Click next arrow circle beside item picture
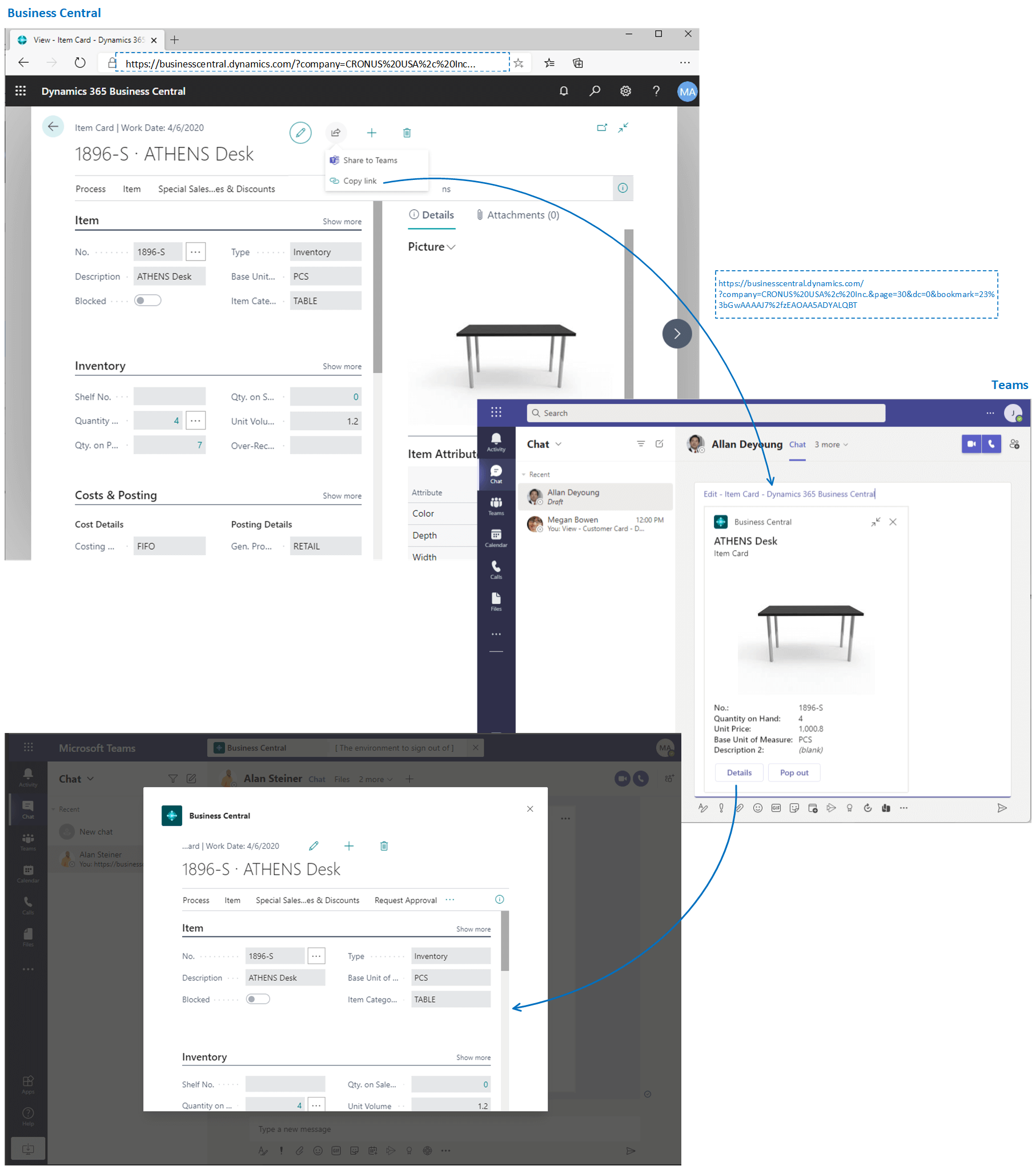 point(677,334)
